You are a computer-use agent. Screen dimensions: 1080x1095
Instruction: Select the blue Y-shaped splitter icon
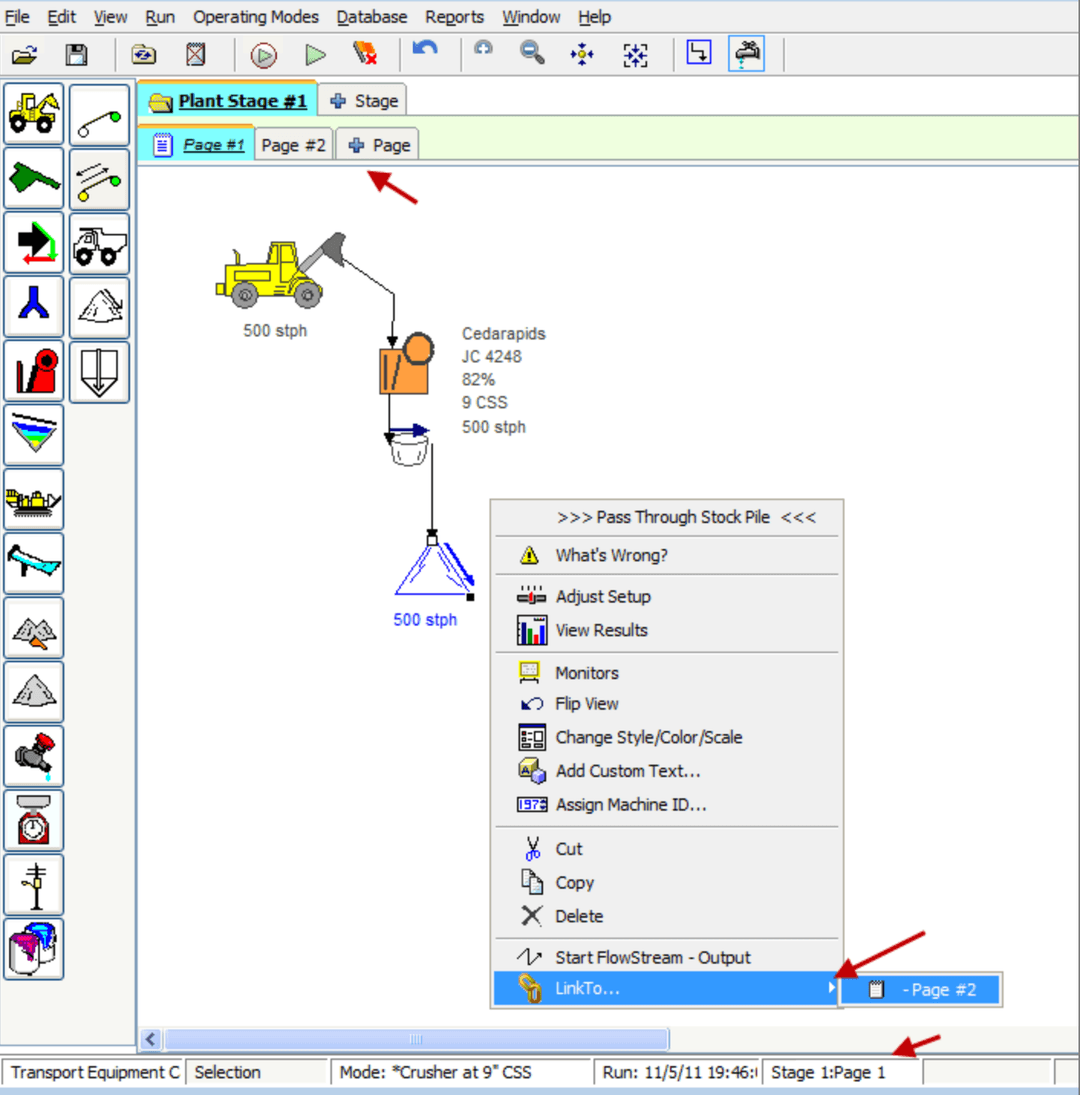[34, 307]
